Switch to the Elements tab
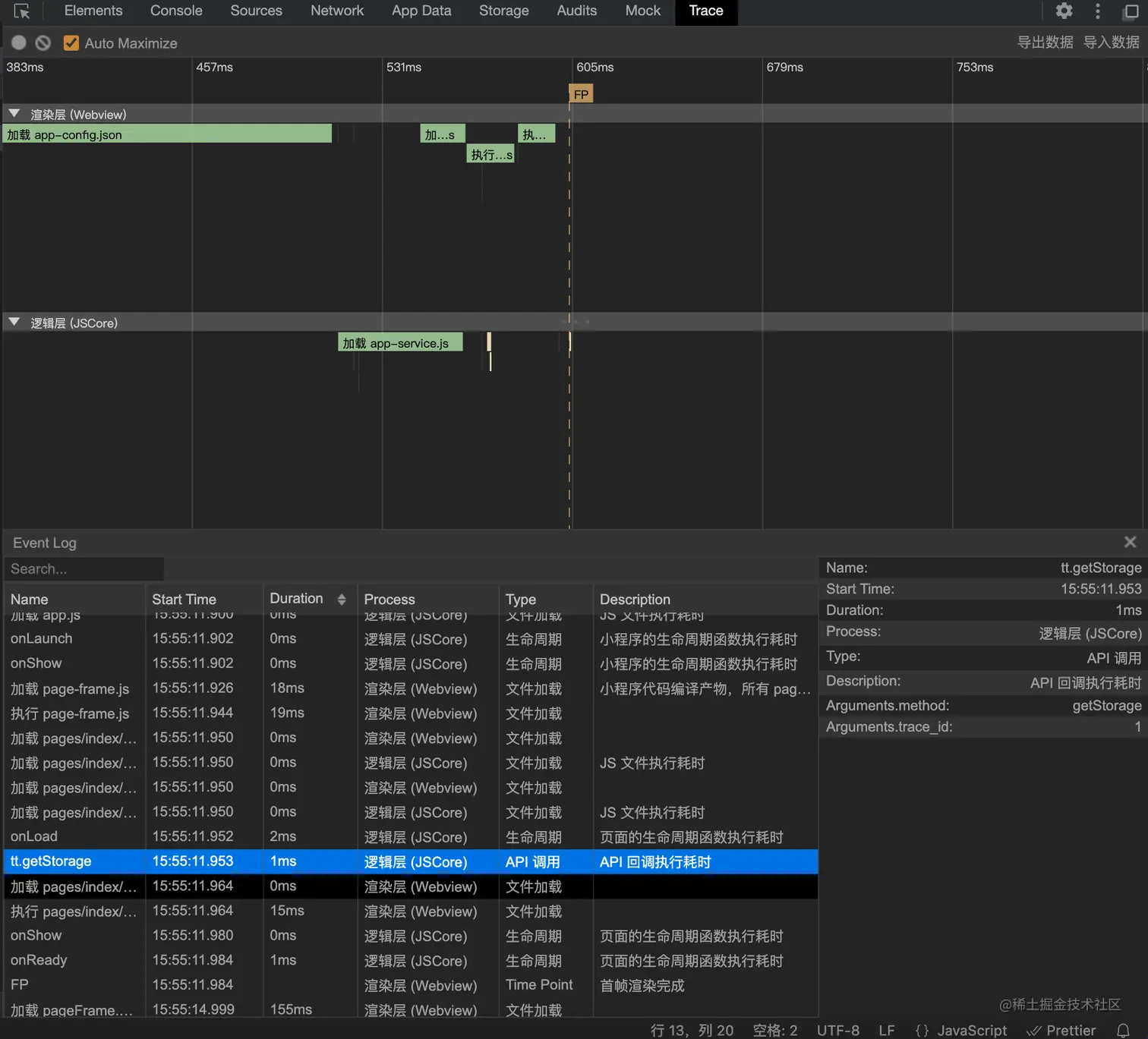The height and width of the screenshot is (1039, 1148). tap(93, 11)
